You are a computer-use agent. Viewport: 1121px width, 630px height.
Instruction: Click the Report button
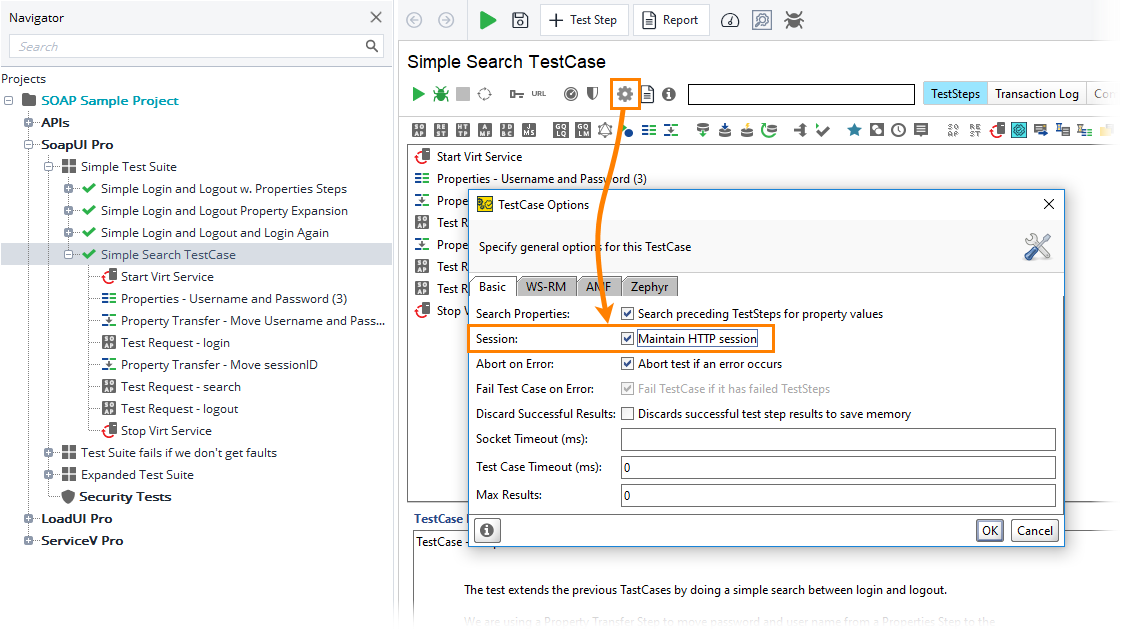pyautogui.click(x=671, y=20)
